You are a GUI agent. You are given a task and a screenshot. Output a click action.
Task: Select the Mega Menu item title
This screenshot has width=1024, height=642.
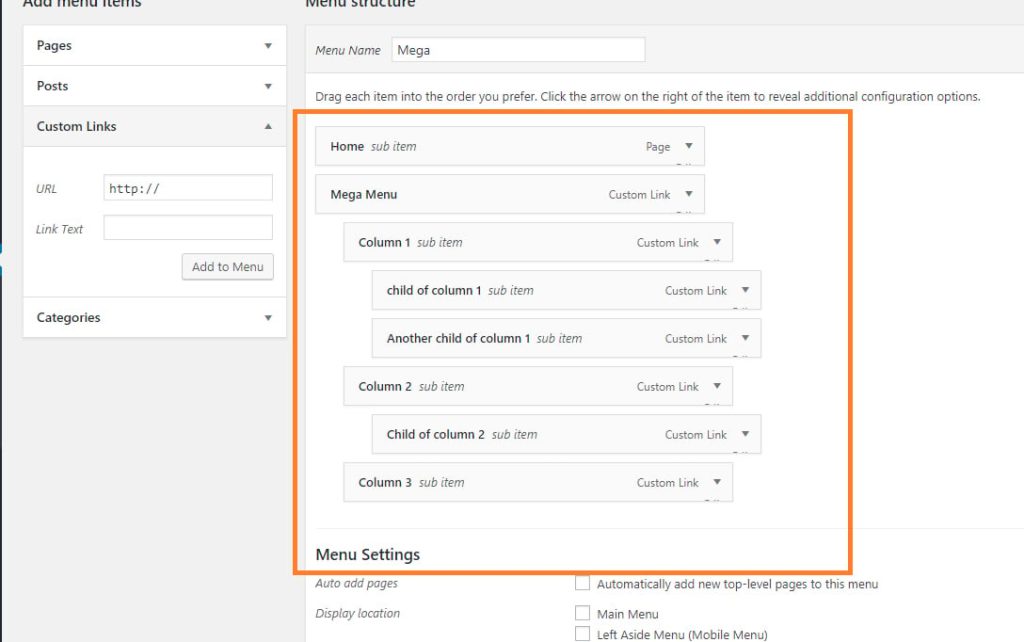point(364,195)
